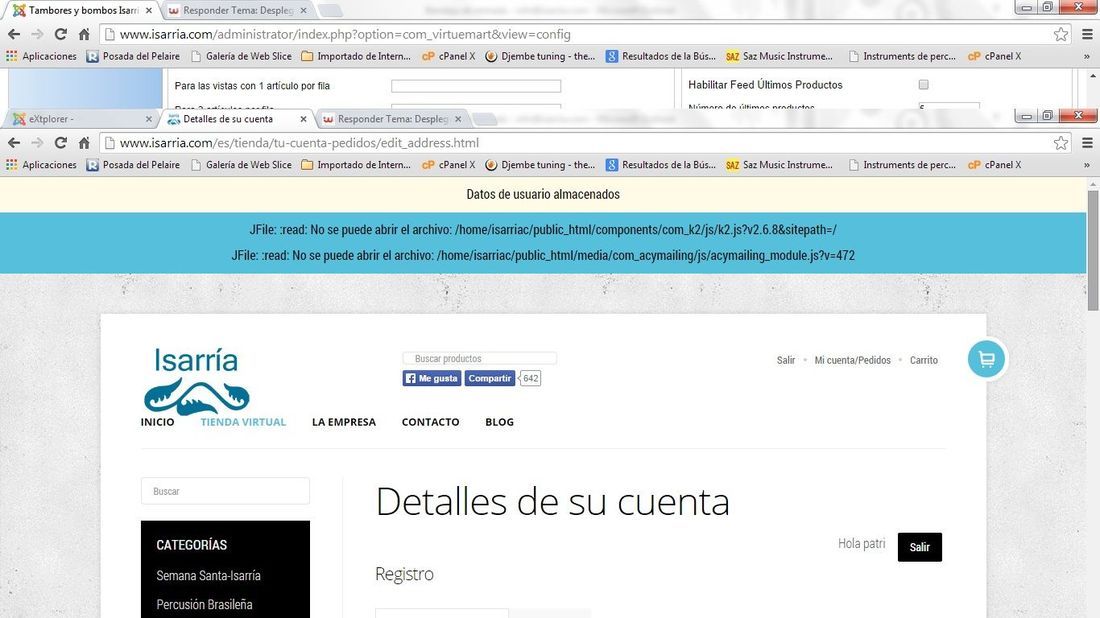Image resolution: width=1100 pixels, height=618 pixels.
Task: Open last cPanel X bookmark in front window
Action: [x=995, y=165]
